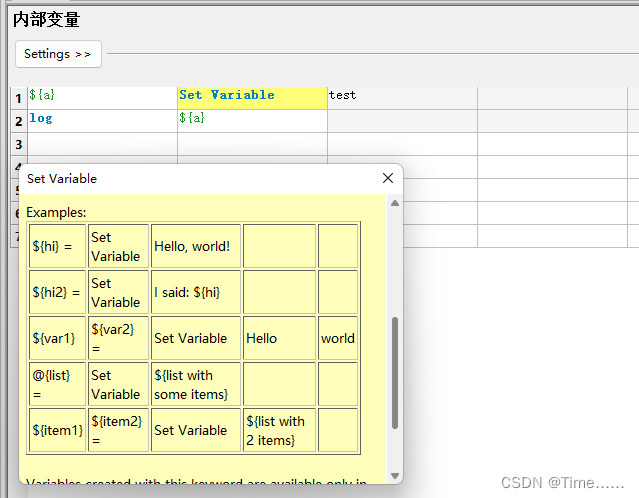Click the popup scrollbar up arrow
This screenshot has width=639, height=498.
[x=394, y=203]
